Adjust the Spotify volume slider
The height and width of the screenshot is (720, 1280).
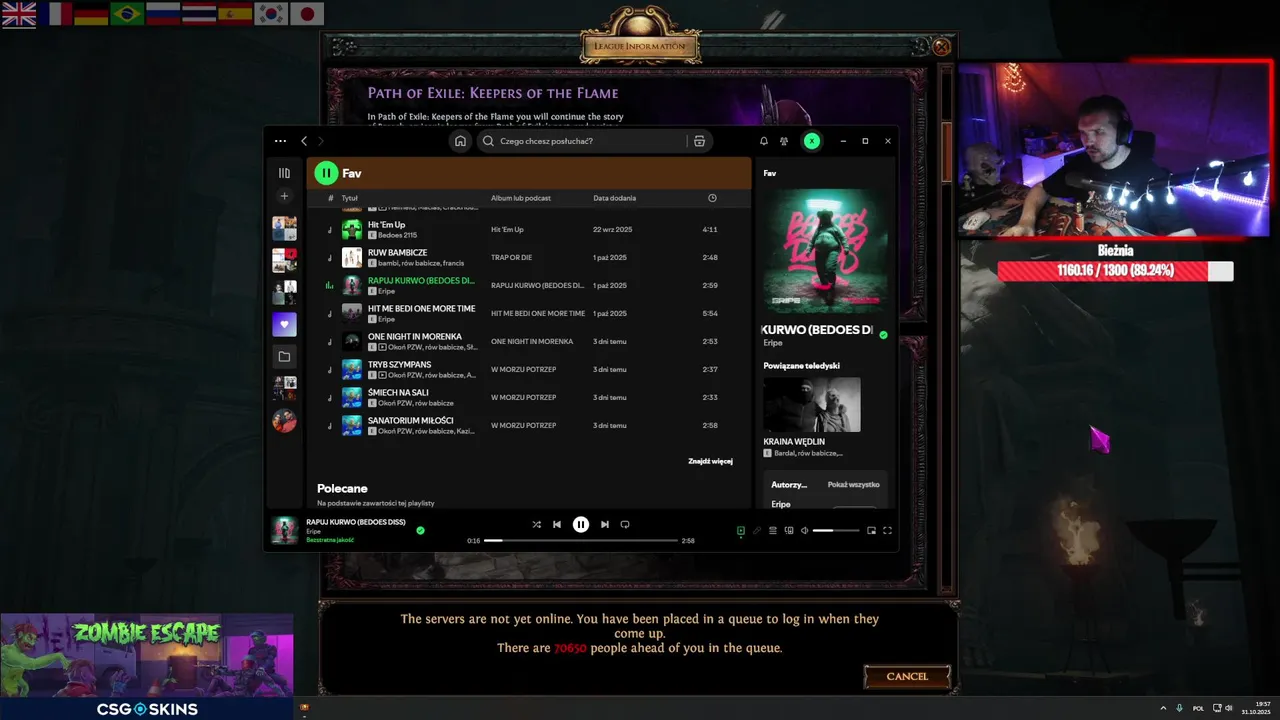point(836,531)
